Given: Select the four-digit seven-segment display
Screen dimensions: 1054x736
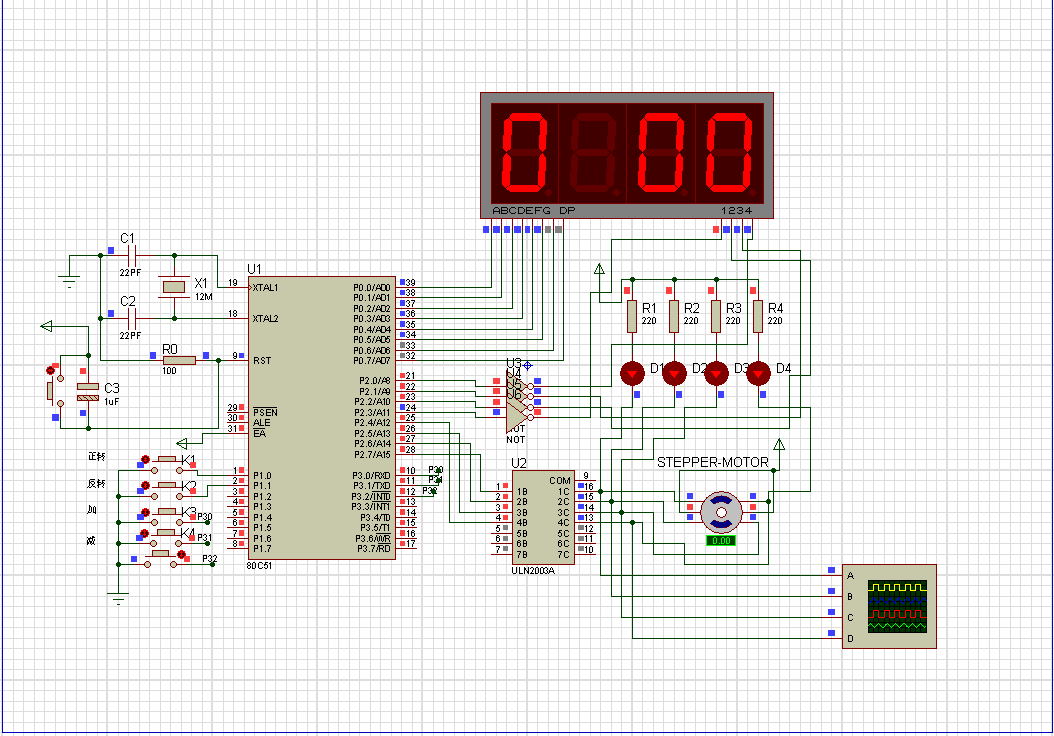Looking at the screenshot, I should [x=627, y=155].
